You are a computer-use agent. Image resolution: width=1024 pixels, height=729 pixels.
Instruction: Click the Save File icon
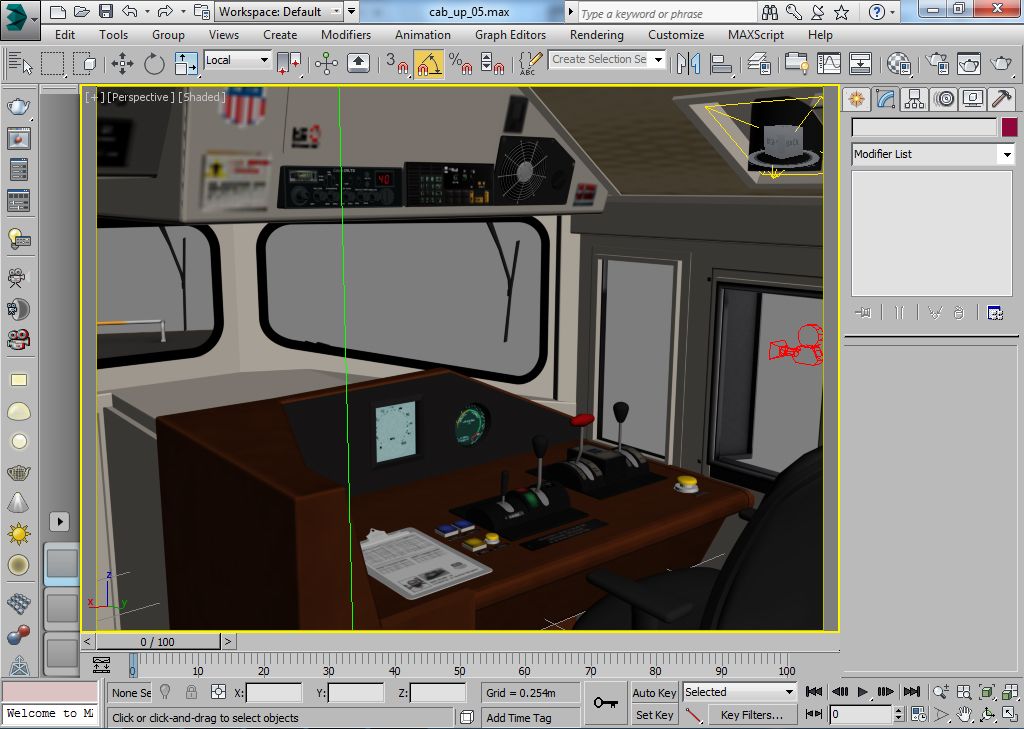[105, 11]
